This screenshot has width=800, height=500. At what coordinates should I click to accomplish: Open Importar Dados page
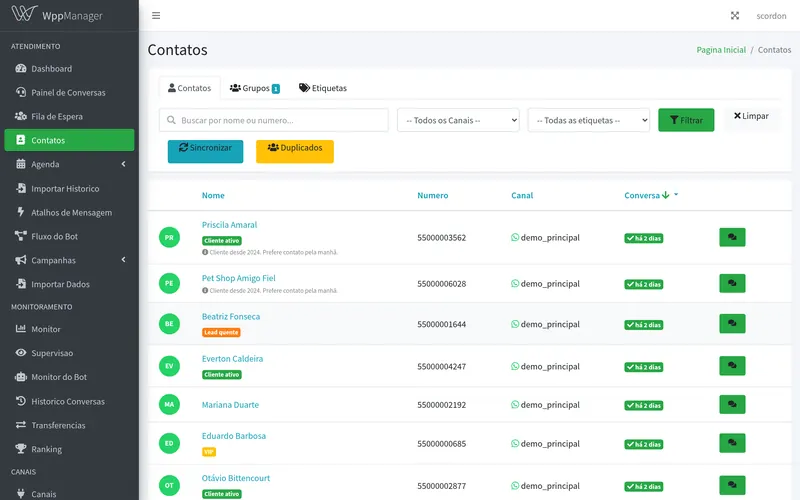point(69,284)
